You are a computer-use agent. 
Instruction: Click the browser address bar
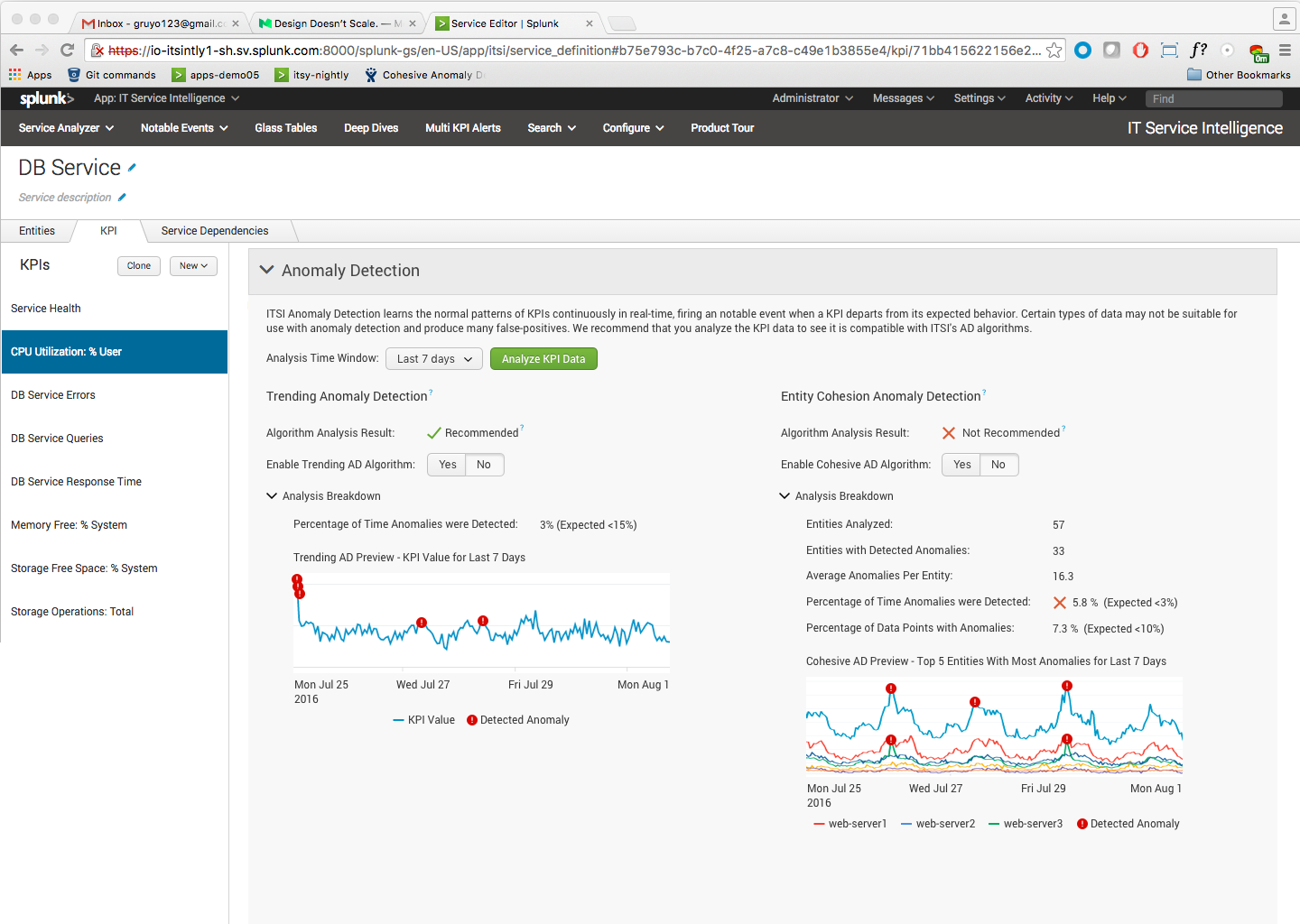(x=574, y=51)
